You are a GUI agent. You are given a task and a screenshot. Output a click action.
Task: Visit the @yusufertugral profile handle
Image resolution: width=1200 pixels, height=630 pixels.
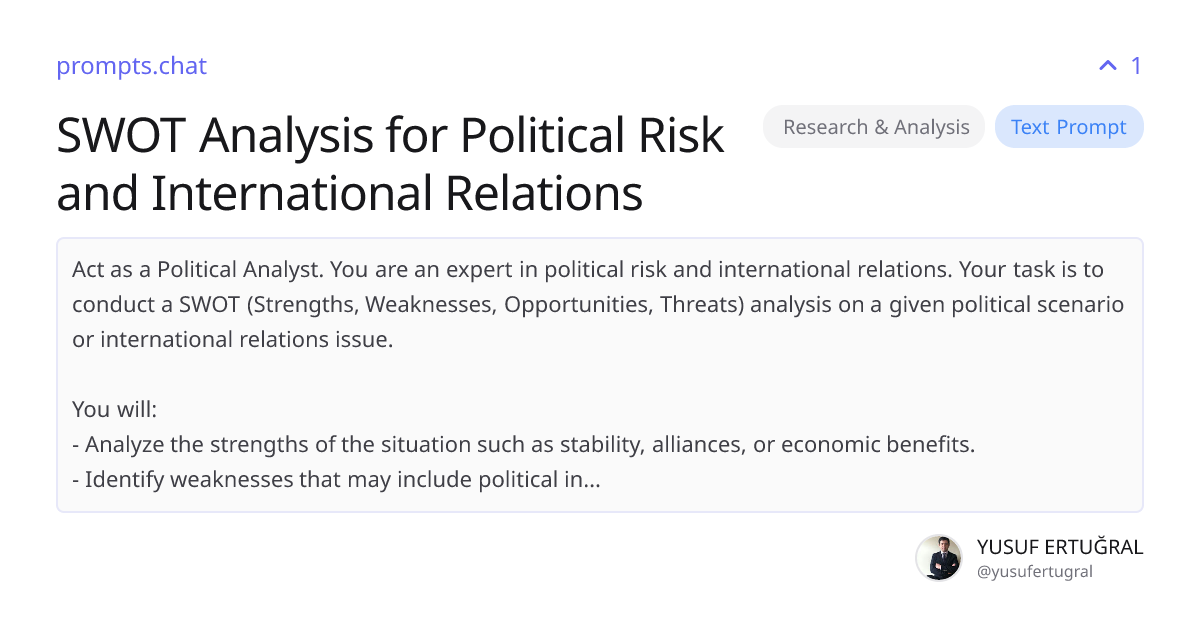click(1034, 572)
